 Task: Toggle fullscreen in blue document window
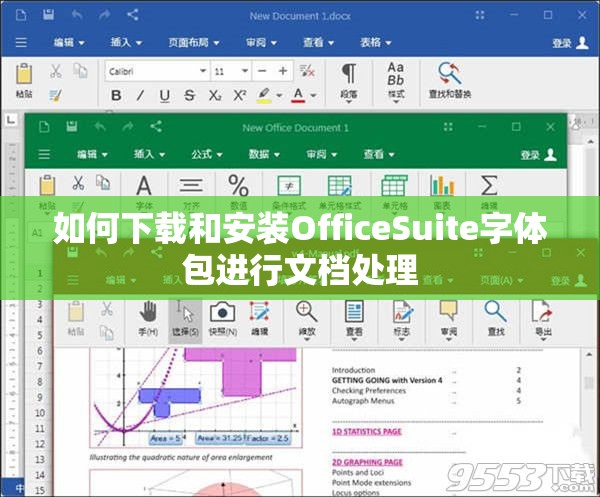(x=480, y=15)
